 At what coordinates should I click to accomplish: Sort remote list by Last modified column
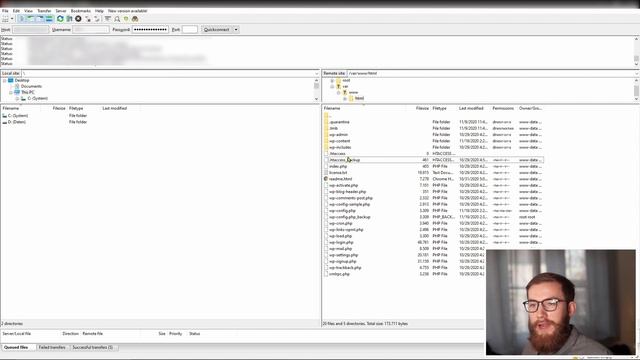click(471, 109)
